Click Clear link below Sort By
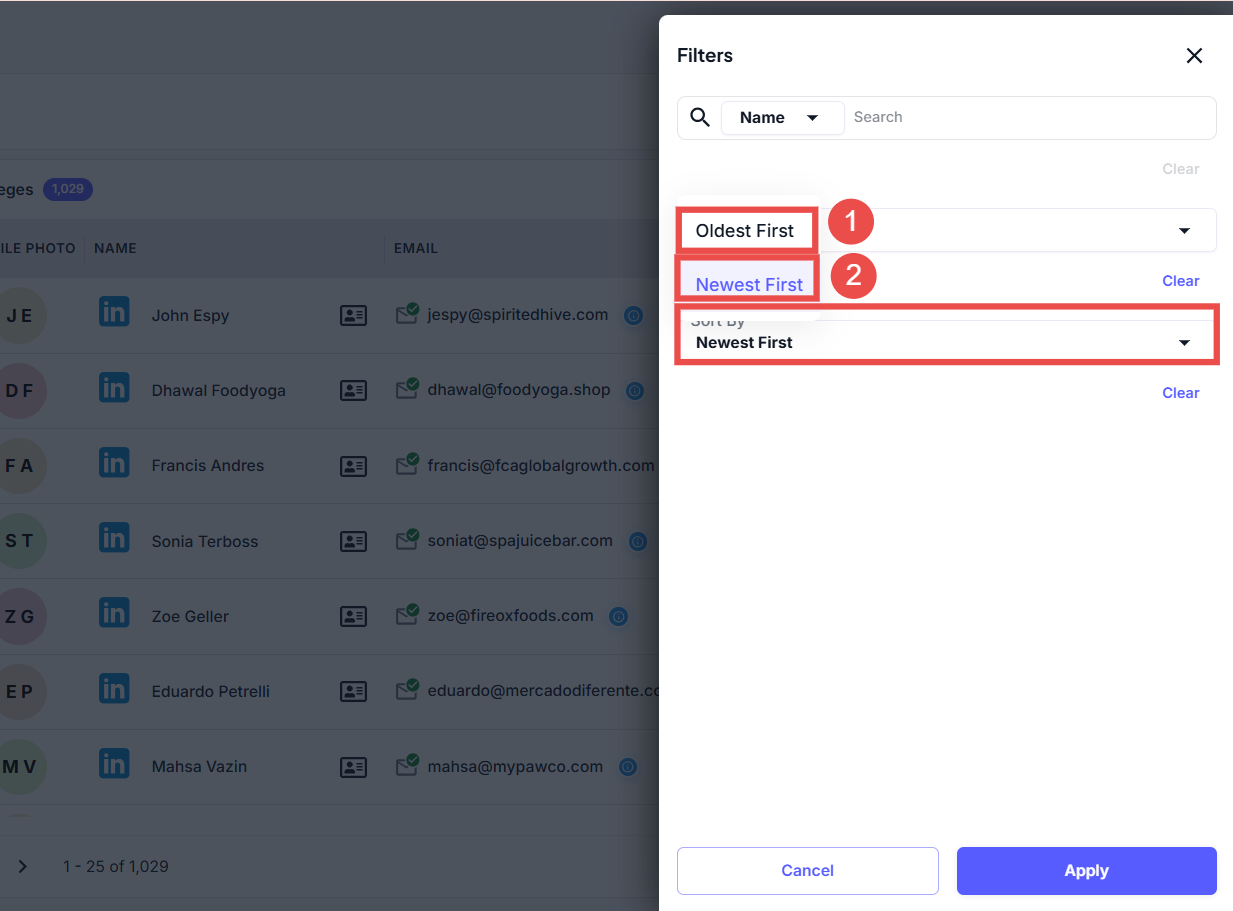 [1180, 393]
